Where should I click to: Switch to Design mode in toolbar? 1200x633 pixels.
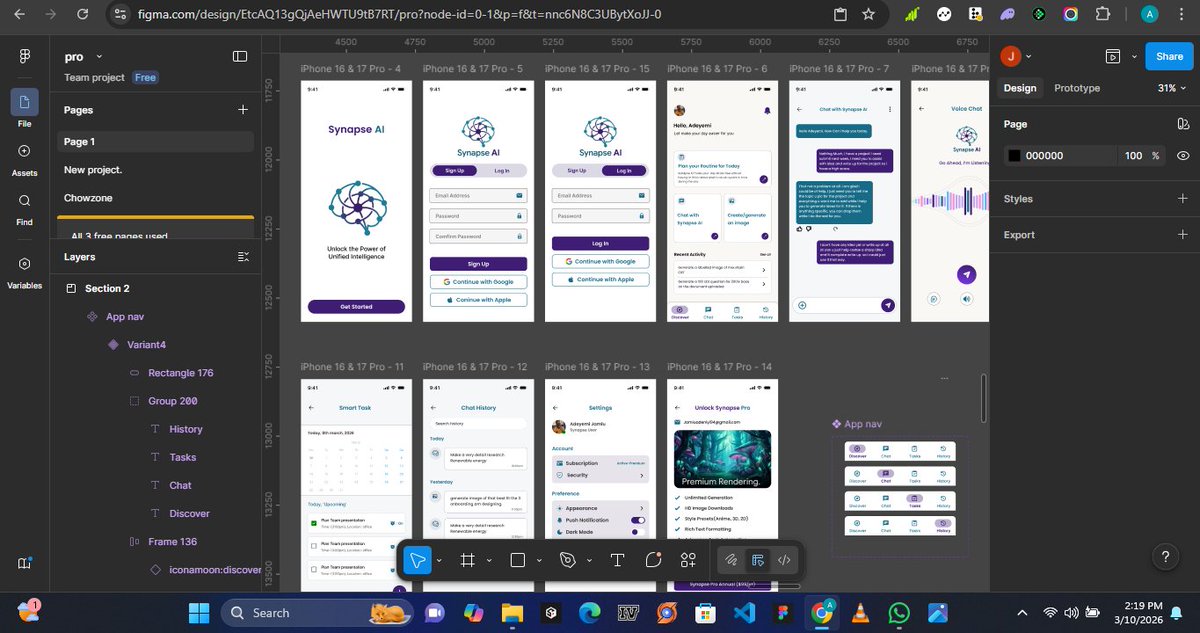758,560
